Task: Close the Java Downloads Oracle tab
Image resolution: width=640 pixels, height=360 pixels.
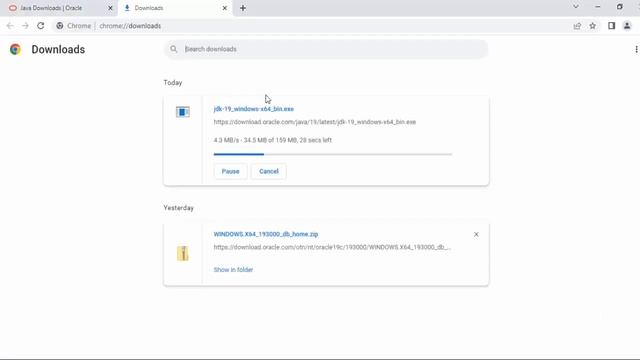Action: tap(110, 8)
